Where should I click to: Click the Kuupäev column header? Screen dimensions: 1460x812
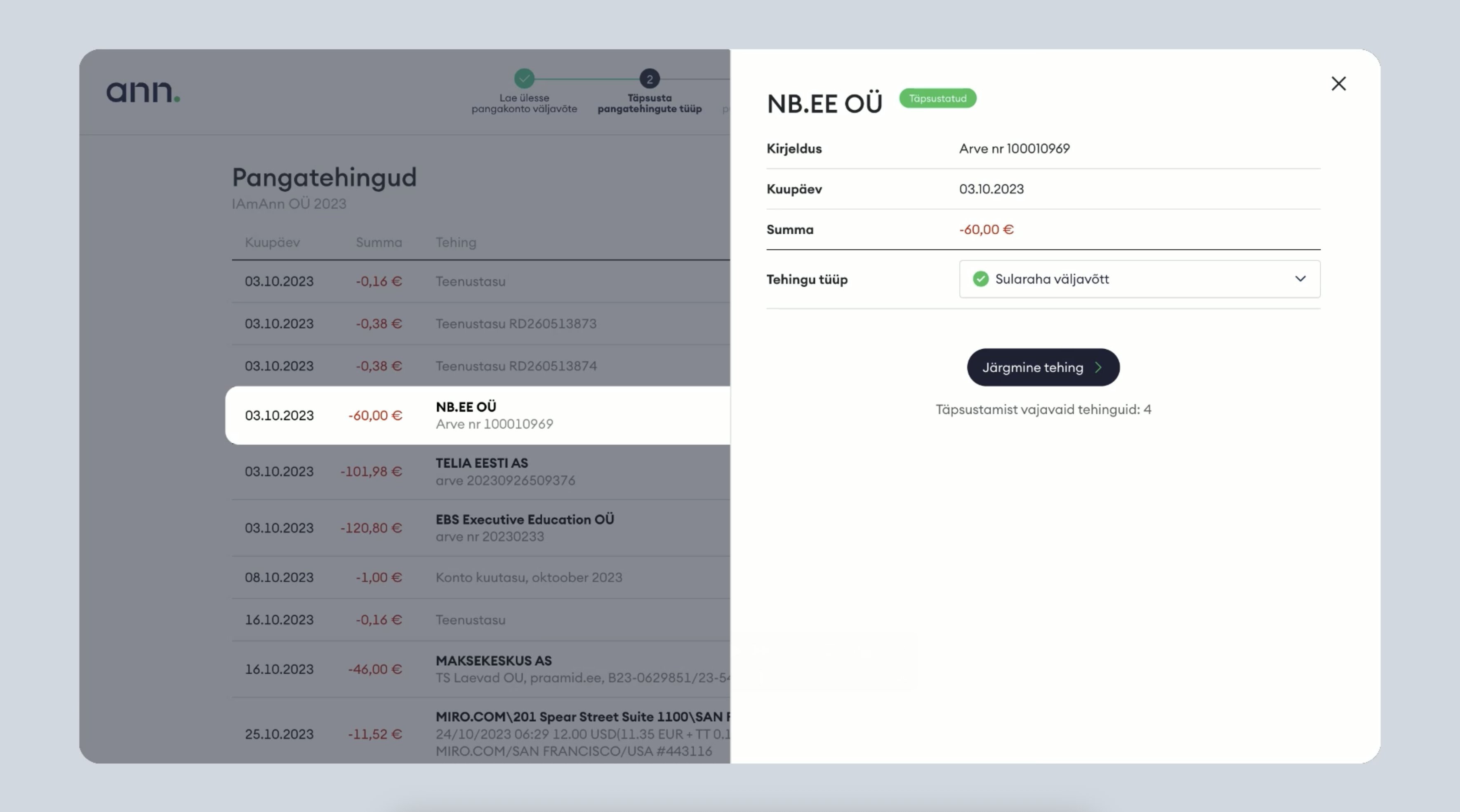tap(272, 242)
